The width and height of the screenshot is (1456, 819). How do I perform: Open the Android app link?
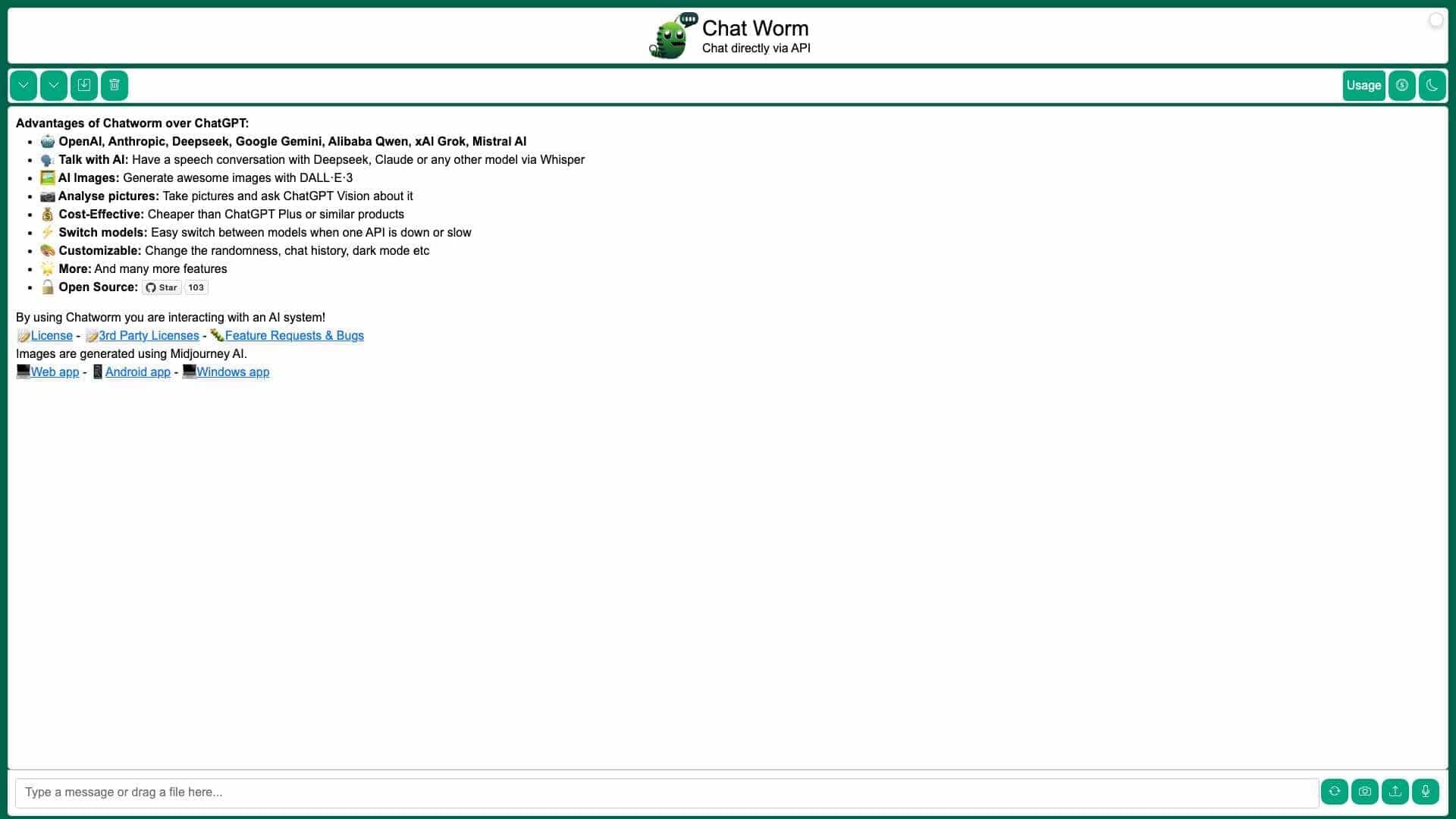click(137, 372)
